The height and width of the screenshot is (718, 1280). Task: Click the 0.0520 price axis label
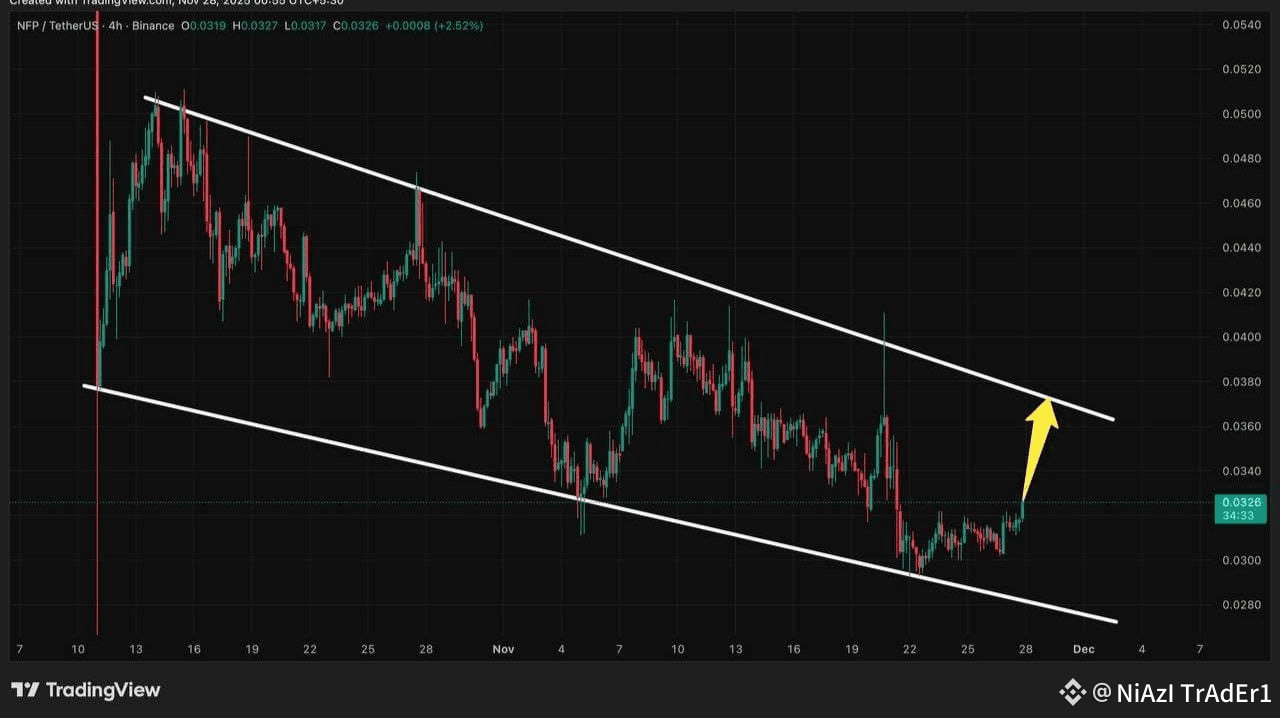tap(1241, 69)
